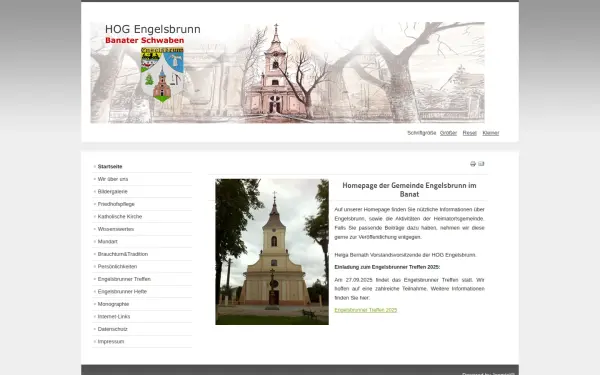Select Monographie from the menu
Image resolution: width=600 pixels, height=375 pixels.
(x=113, y=304)
